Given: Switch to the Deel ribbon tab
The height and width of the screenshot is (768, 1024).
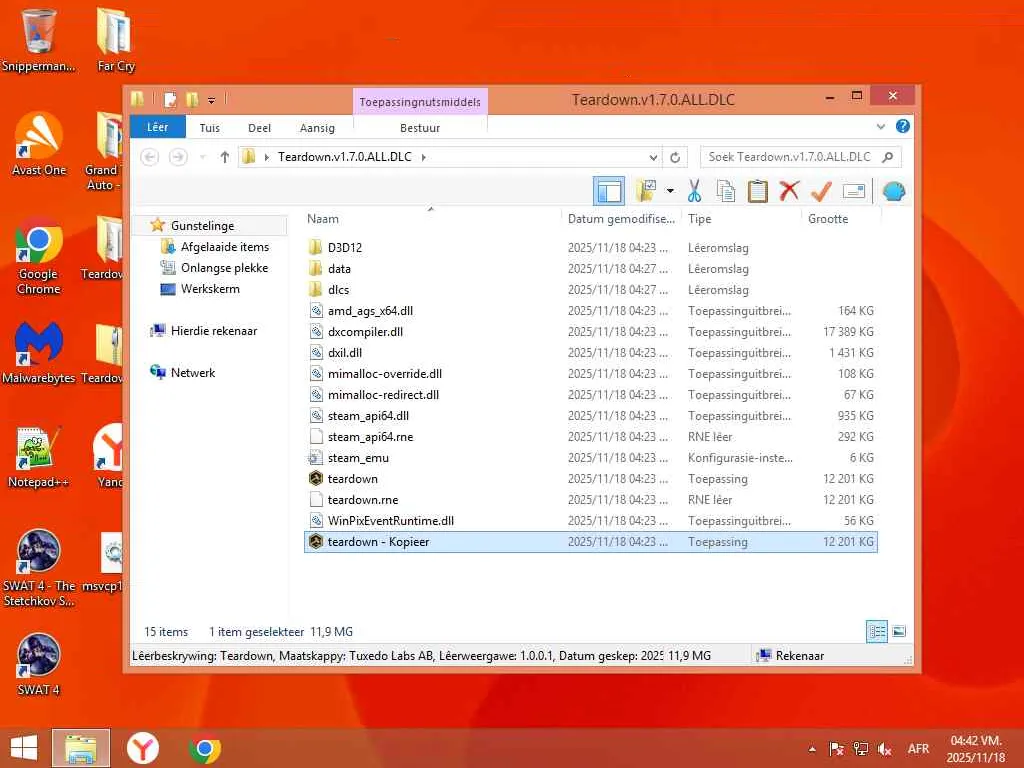Looking at the screenshot, I should click(x=259, y=128).
